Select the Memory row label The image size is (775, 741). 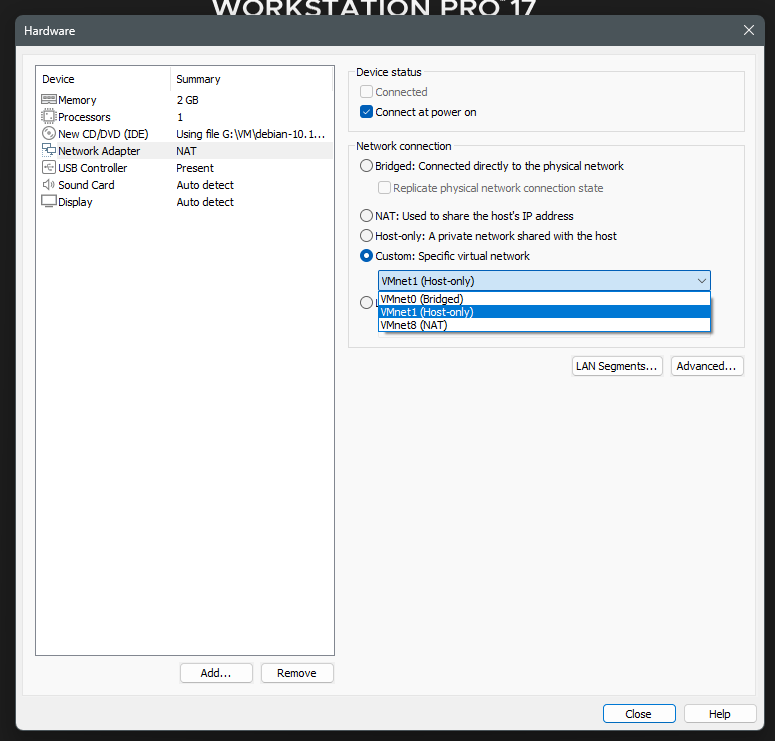click(77, 100)
